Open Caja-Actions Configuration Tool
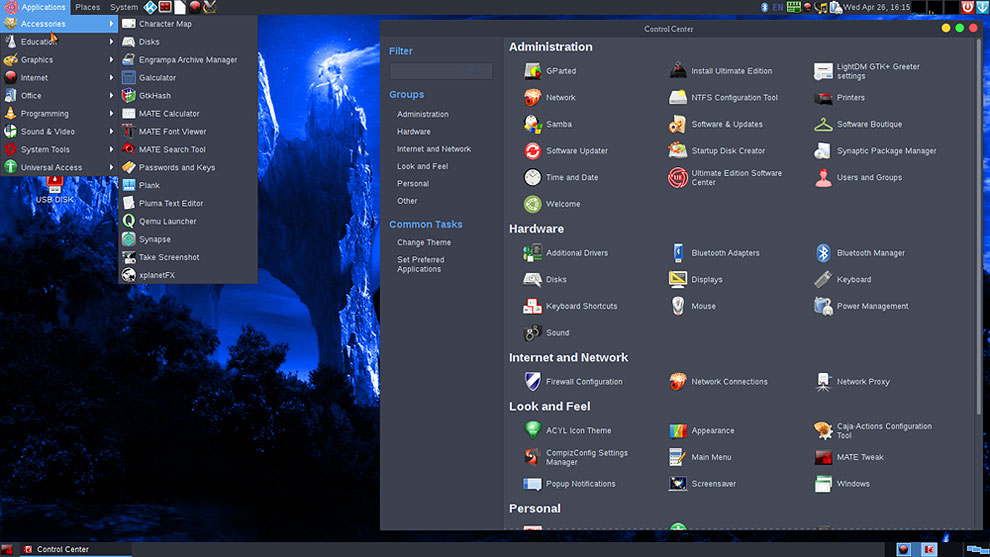The height and width of the screenshot is (557, 990). point(874,431)
